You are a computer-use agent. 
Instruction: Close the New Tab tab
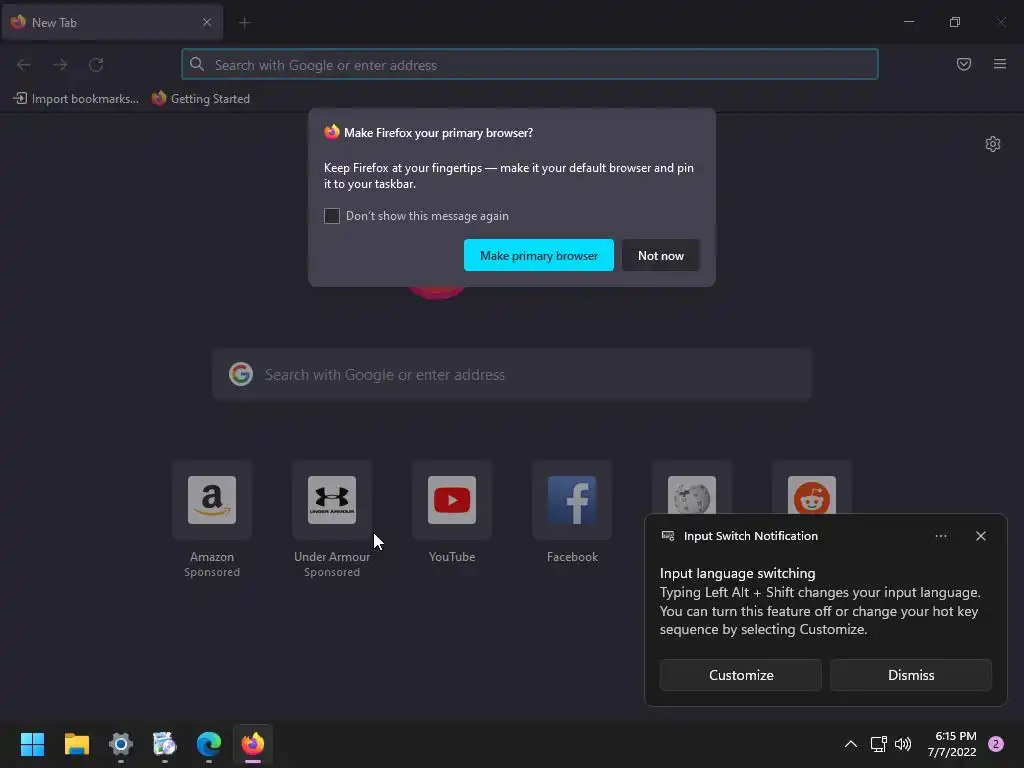tap(206, 22)
